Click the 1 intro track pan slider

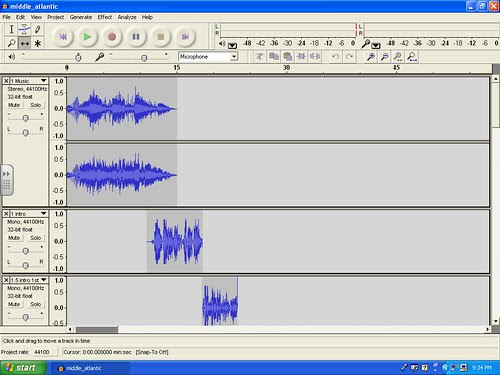25,265
